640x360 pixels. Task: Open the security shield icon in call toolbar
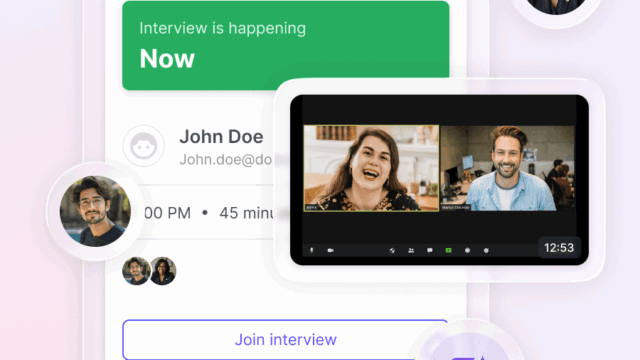click(392, 250)
